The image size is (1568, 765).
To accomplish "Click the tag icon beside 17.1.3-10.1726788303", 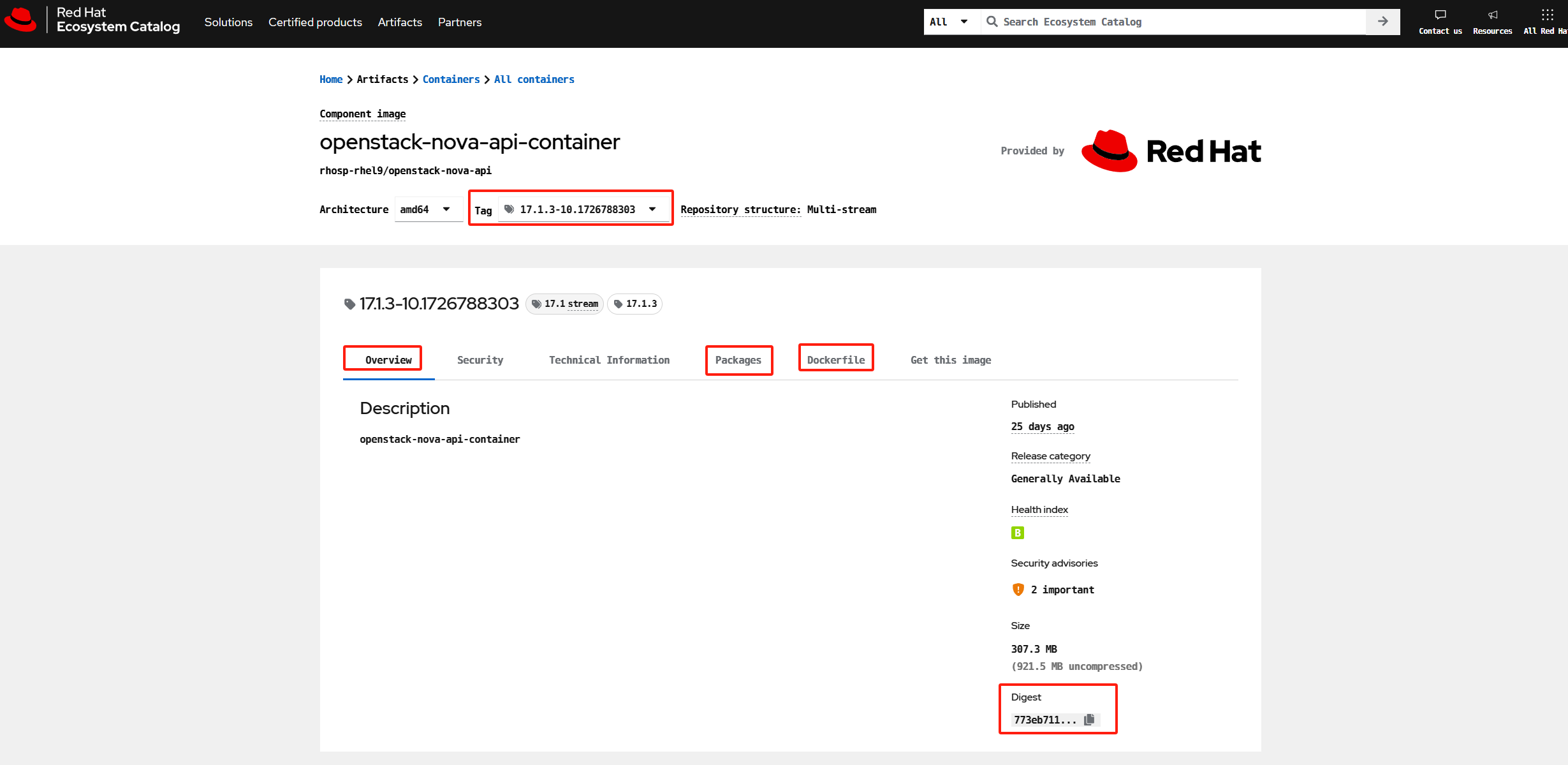I will coord(350,304).
